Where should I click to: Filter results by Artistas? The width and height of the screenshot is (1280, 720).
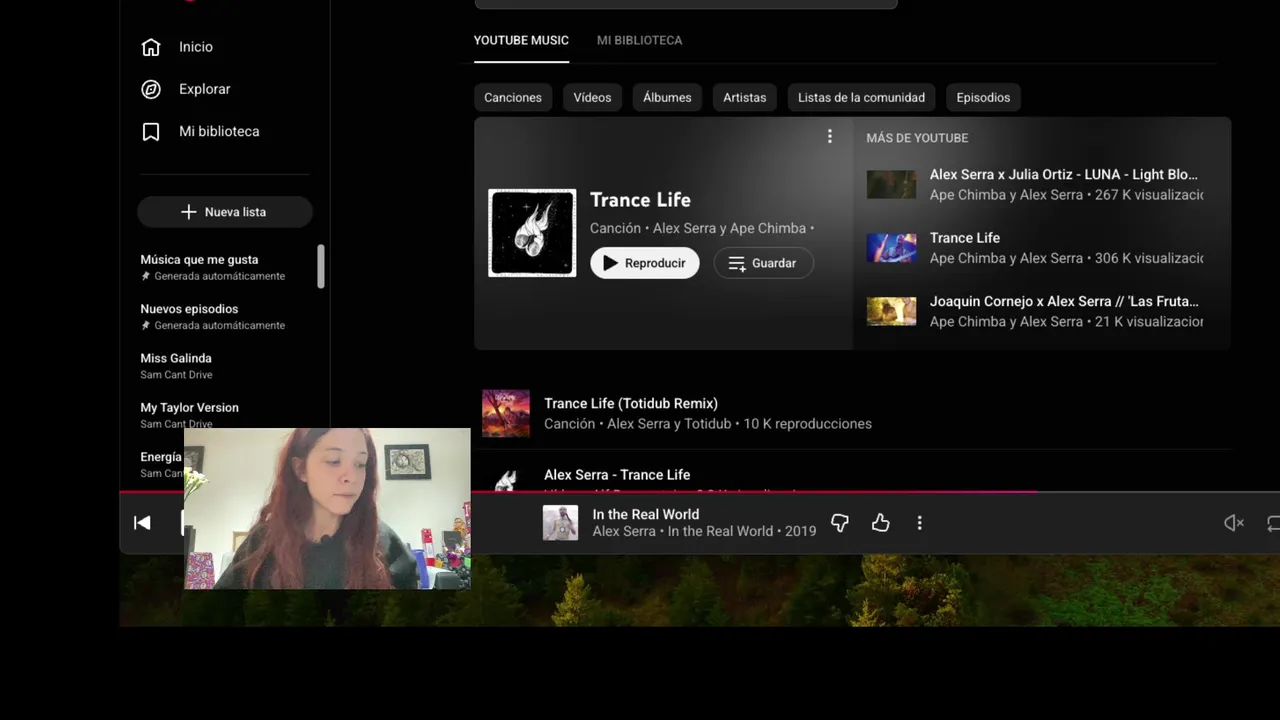[x=744, y=97]
